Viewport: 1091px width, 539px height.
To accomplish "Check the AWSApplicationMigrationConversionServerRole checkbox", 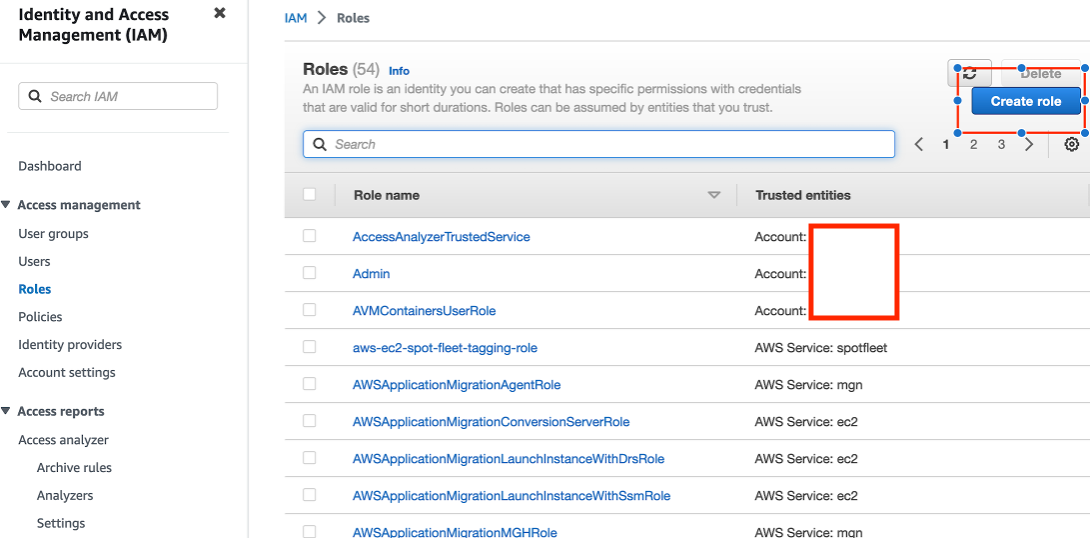I will [310, 420].
